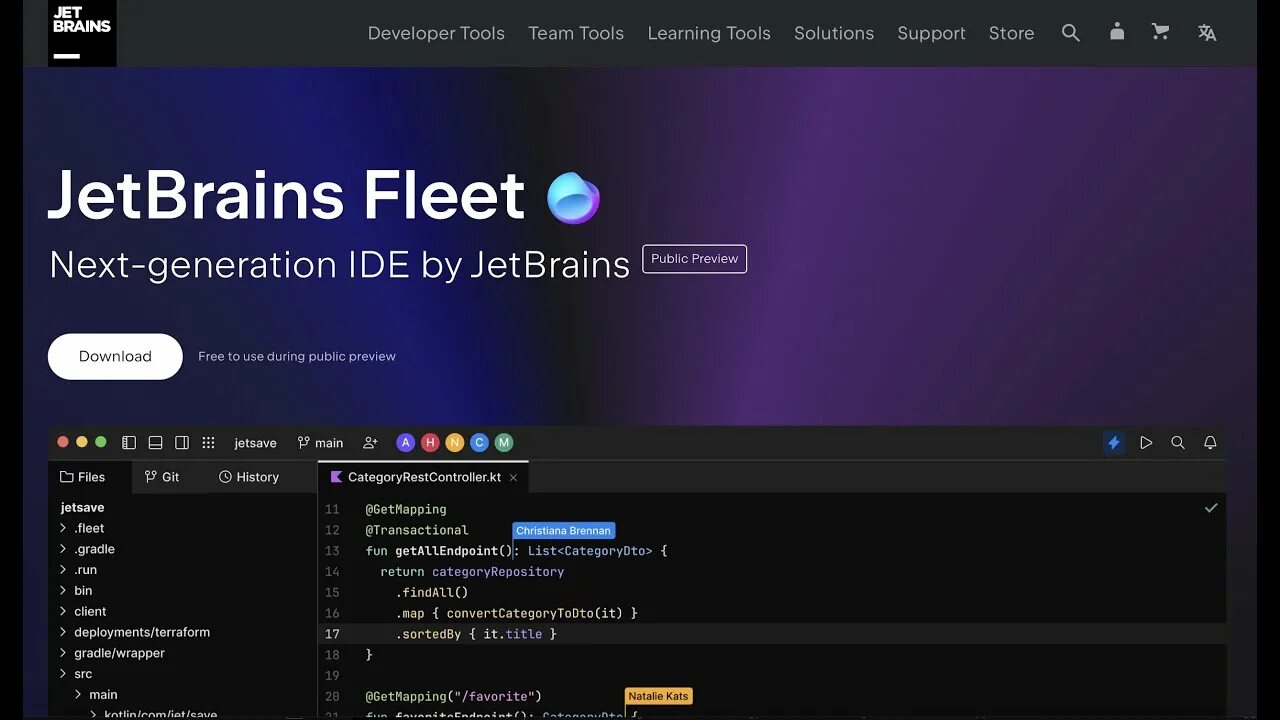Switch to the Git tab
This screenshot has width=1280, height=720.
[162, 477]
